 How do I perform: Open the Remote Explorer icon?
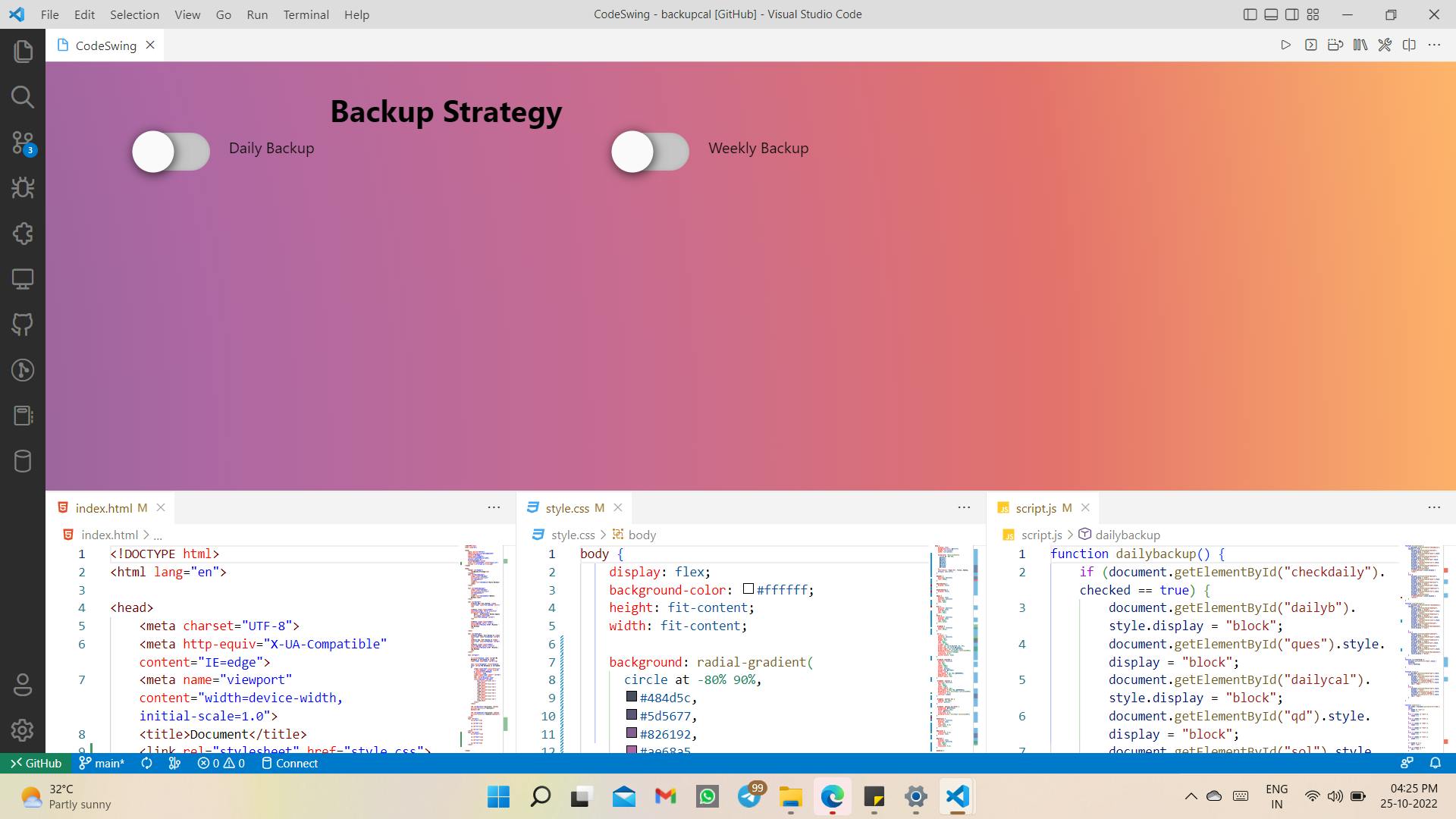23,279
